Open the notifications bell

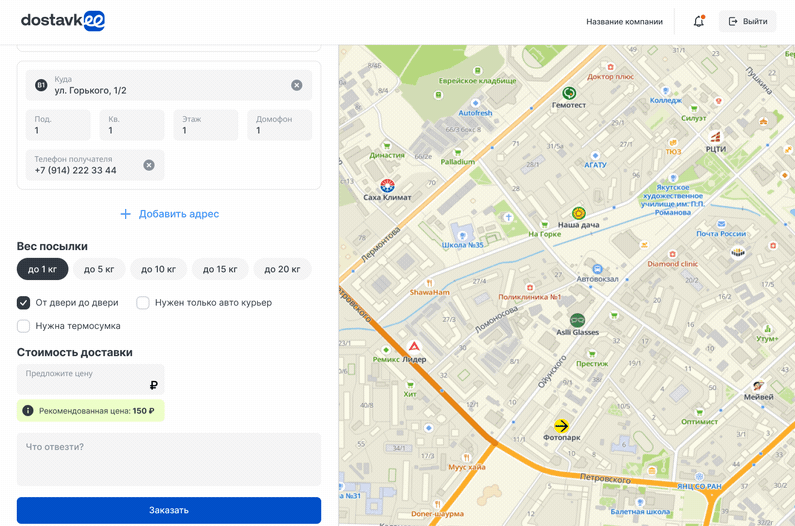pos(699,21)
